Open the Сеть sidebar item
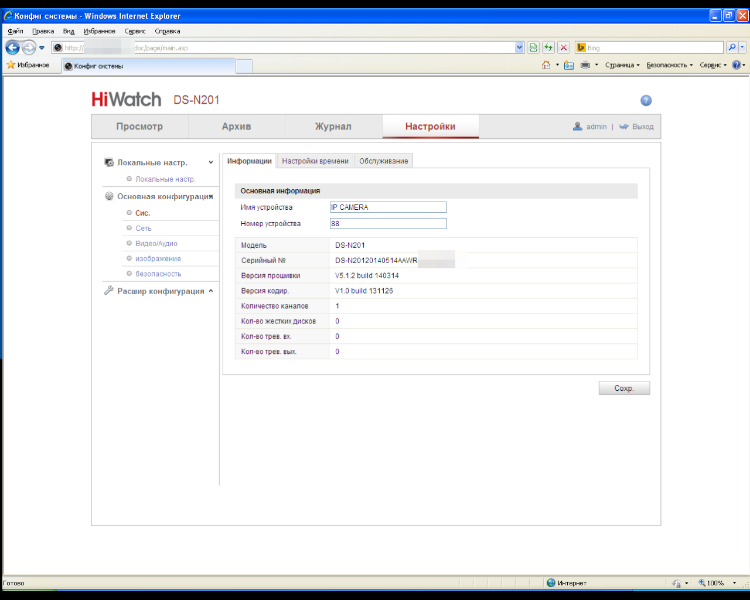Screen dimensions: 750x600 (x=143, y=228)
